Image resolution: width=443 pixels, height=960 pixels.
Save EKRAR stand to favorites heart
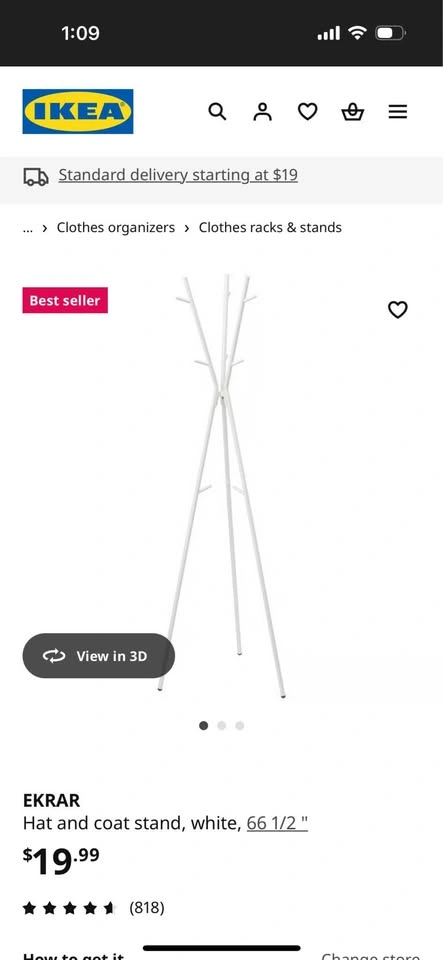click(398, 310)
